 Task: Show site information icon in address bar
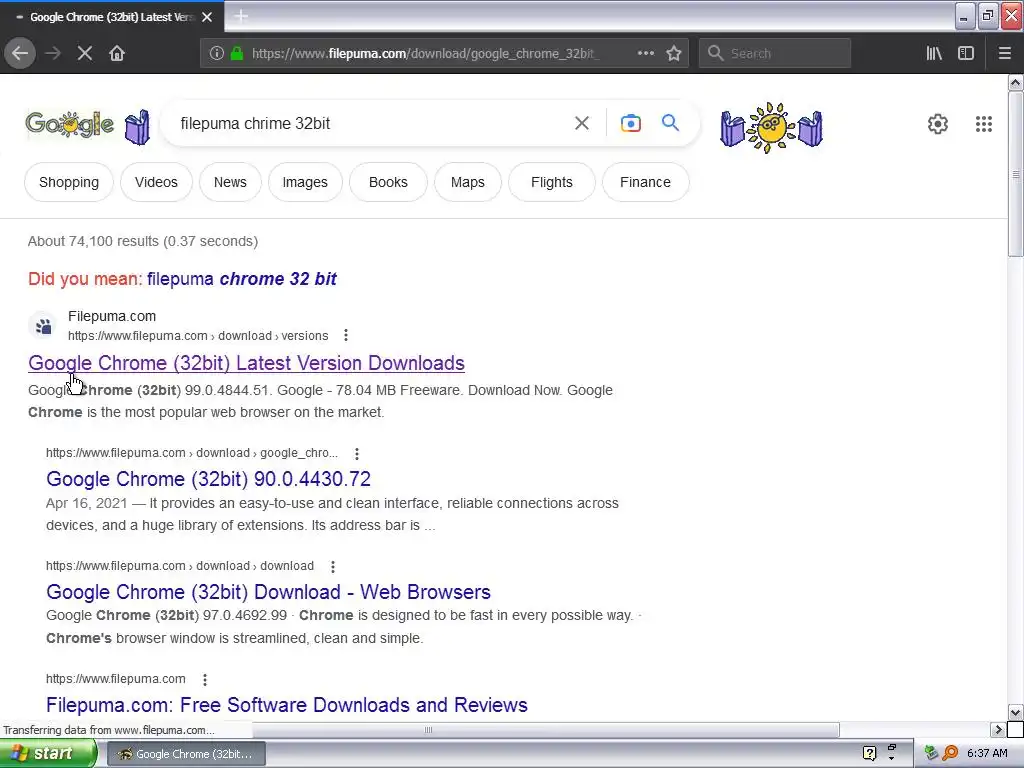point(217,53)
